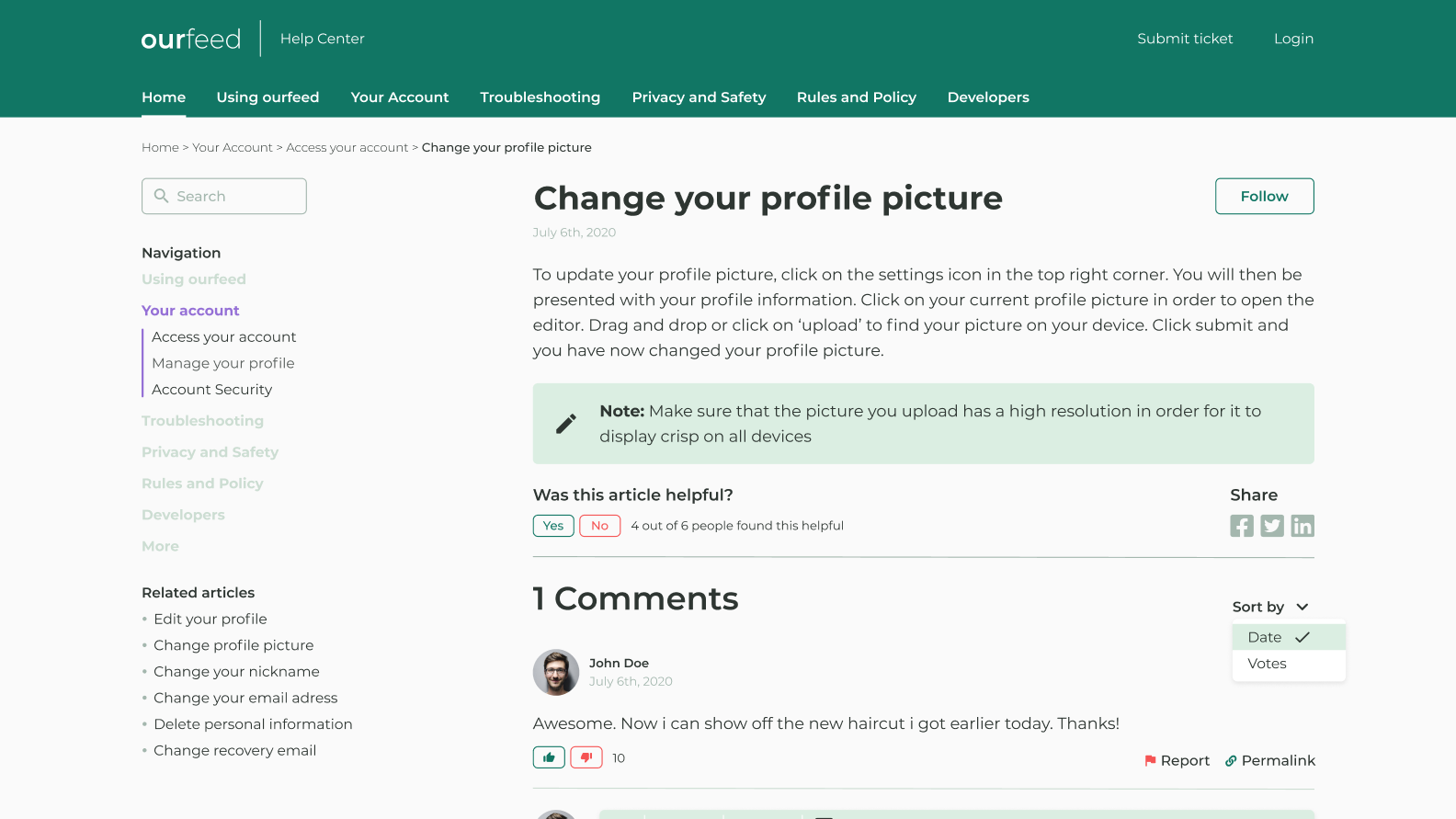Mark article as helpful with Yes
Image resolution: width=1456 pixels, height=819 pixels.
[553, 526]
